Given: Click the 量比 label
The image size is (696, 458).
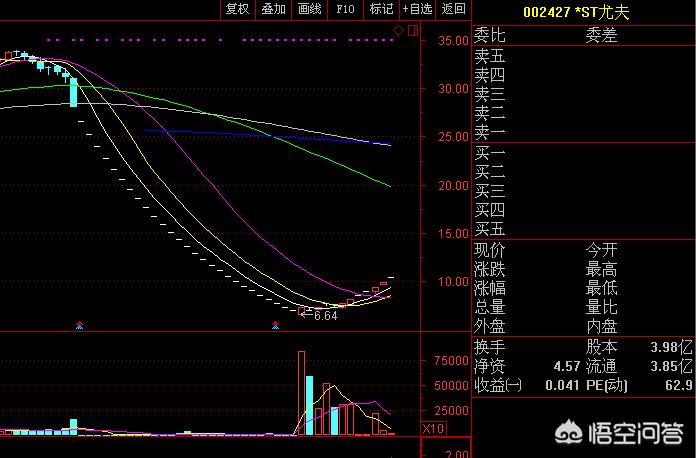Looking at the screenshot, I should click(601, 307).
